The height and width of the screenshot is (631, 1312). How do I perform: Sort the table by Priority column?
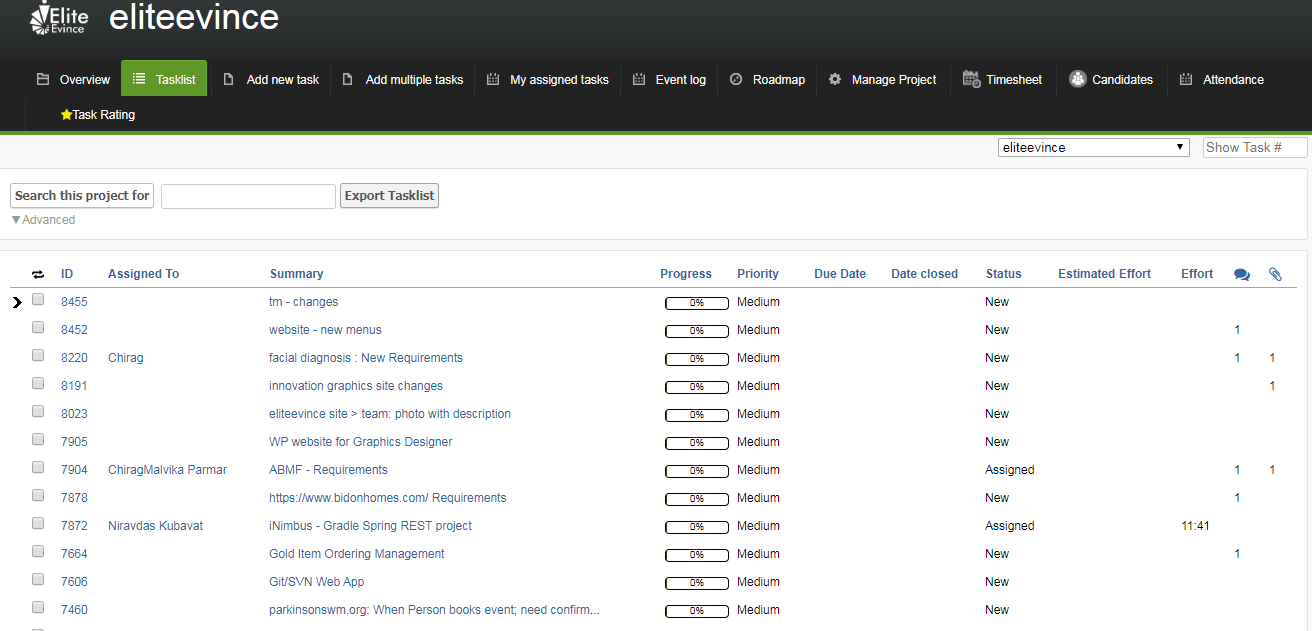[758, 274]
